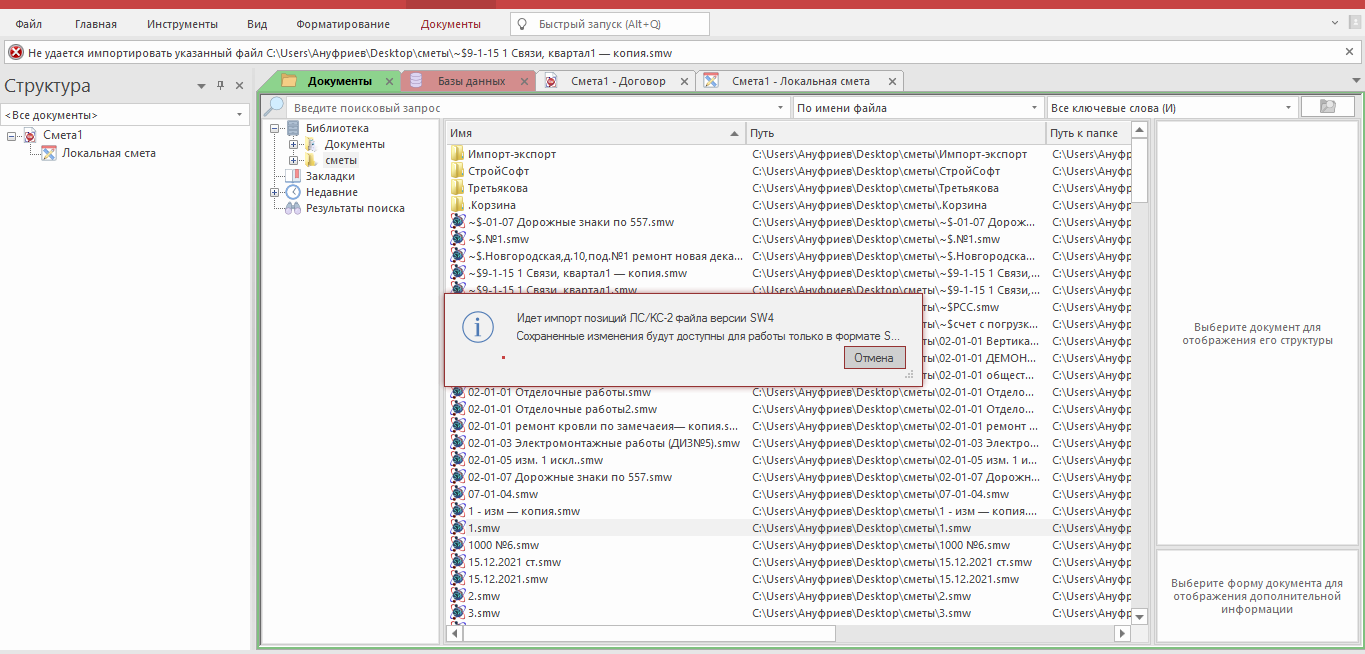This screenshot has height=654, width=1365.
Task: Open the Вид ribbon tab
Action: coord(257,23)
